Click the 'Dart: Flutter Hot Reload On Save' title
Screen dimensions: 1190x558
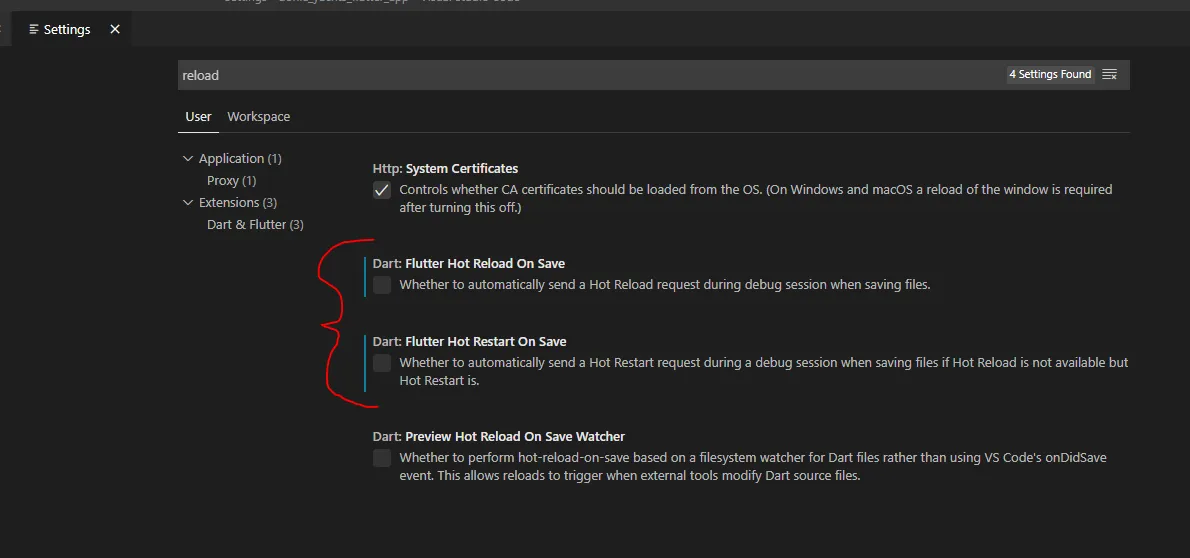coord(468,263)
